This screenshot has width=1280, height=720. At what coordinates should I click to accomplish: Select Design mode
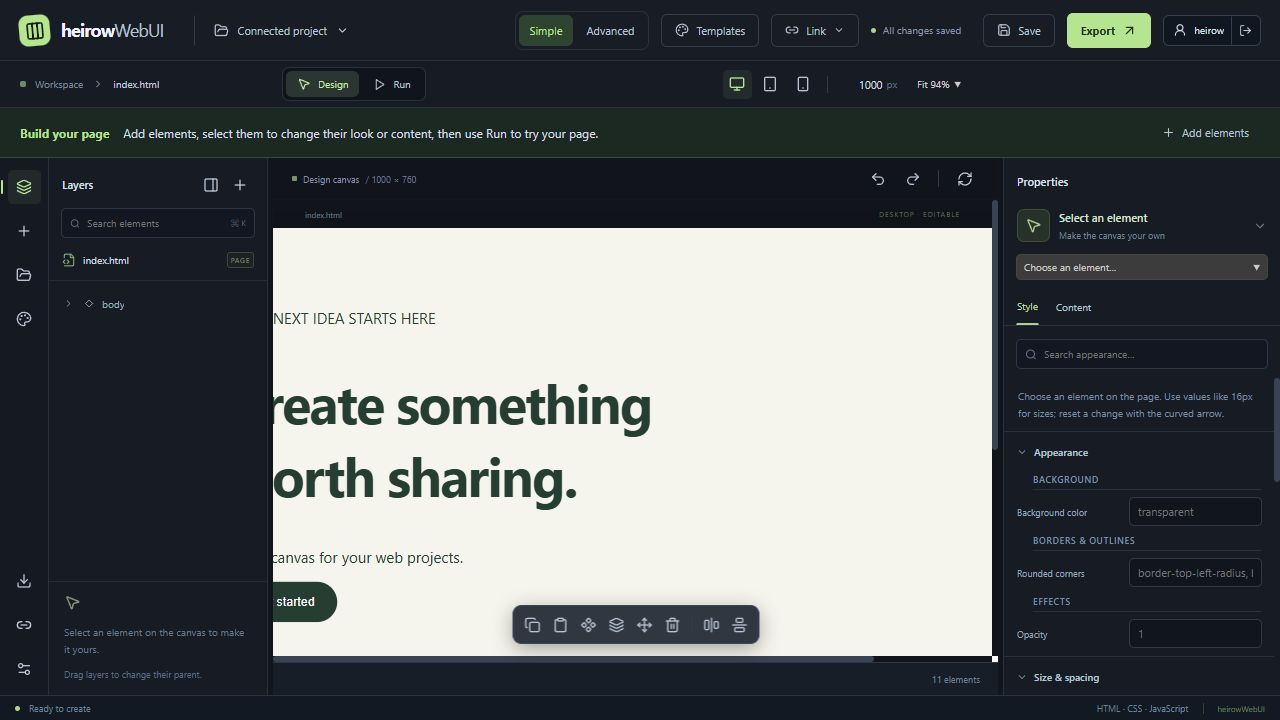pyautogui.click(x=322, y=84)
